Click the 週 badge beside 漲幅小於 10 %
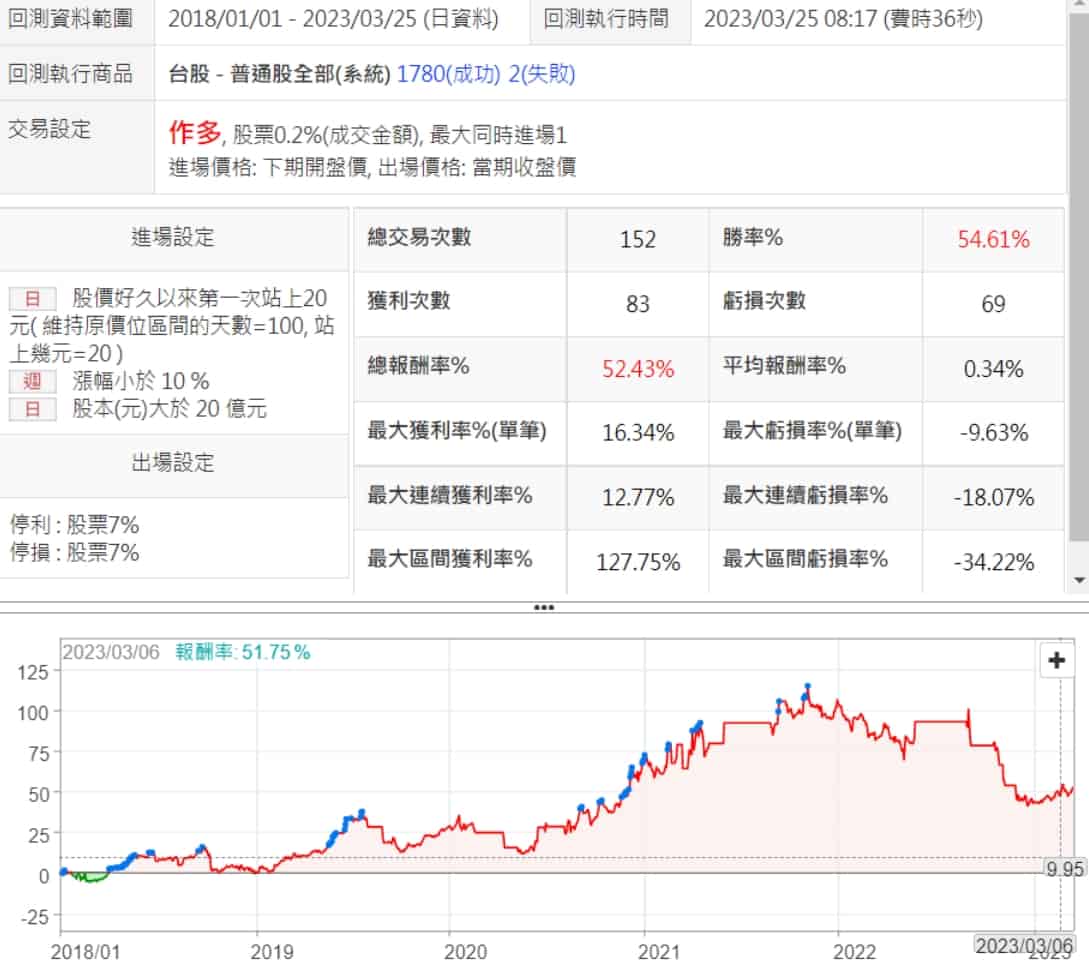This screenshot has height=962, width=1089. point(32,381)
